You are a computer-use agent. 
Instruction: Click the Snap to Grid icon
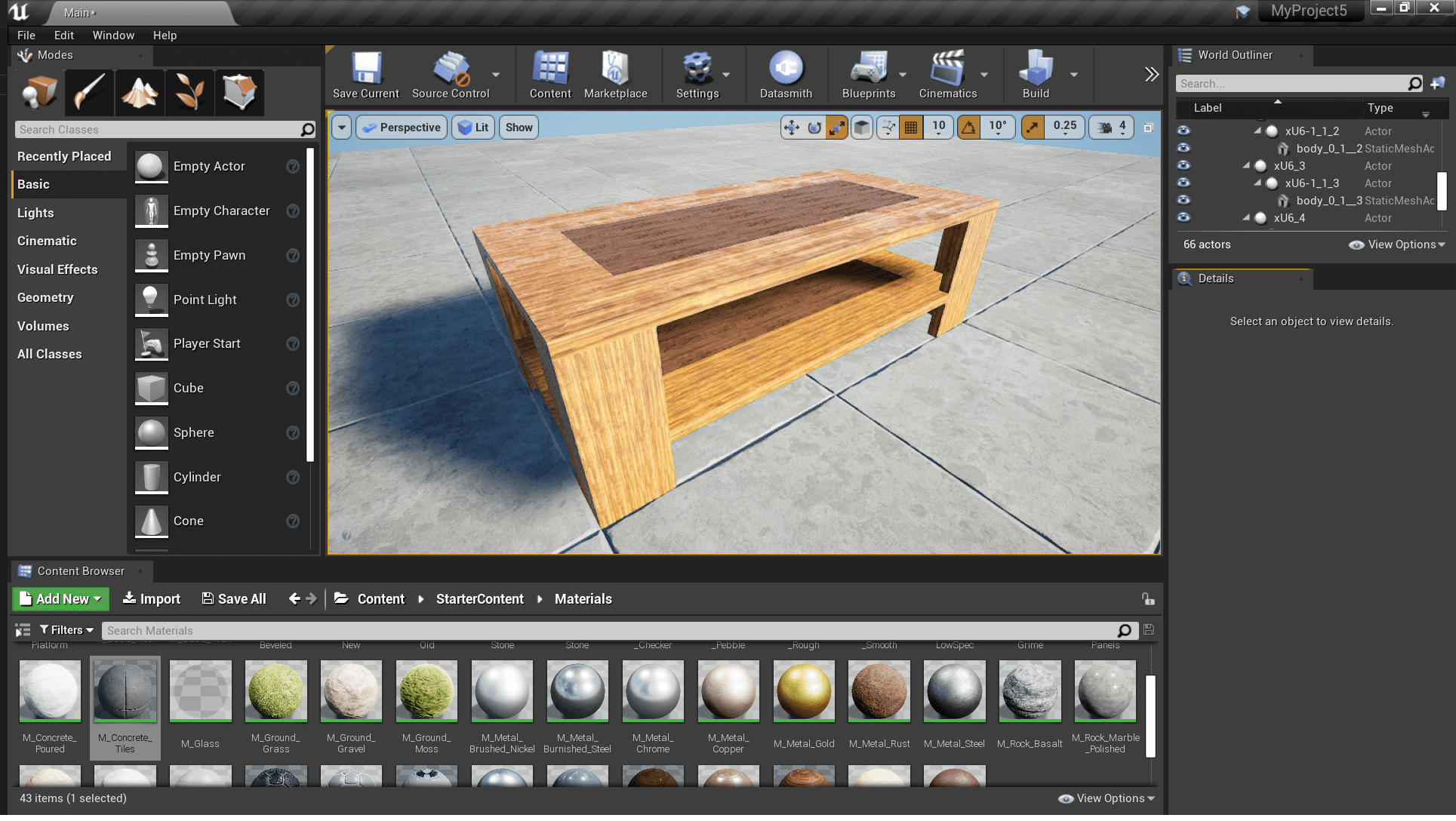[912, 127]
